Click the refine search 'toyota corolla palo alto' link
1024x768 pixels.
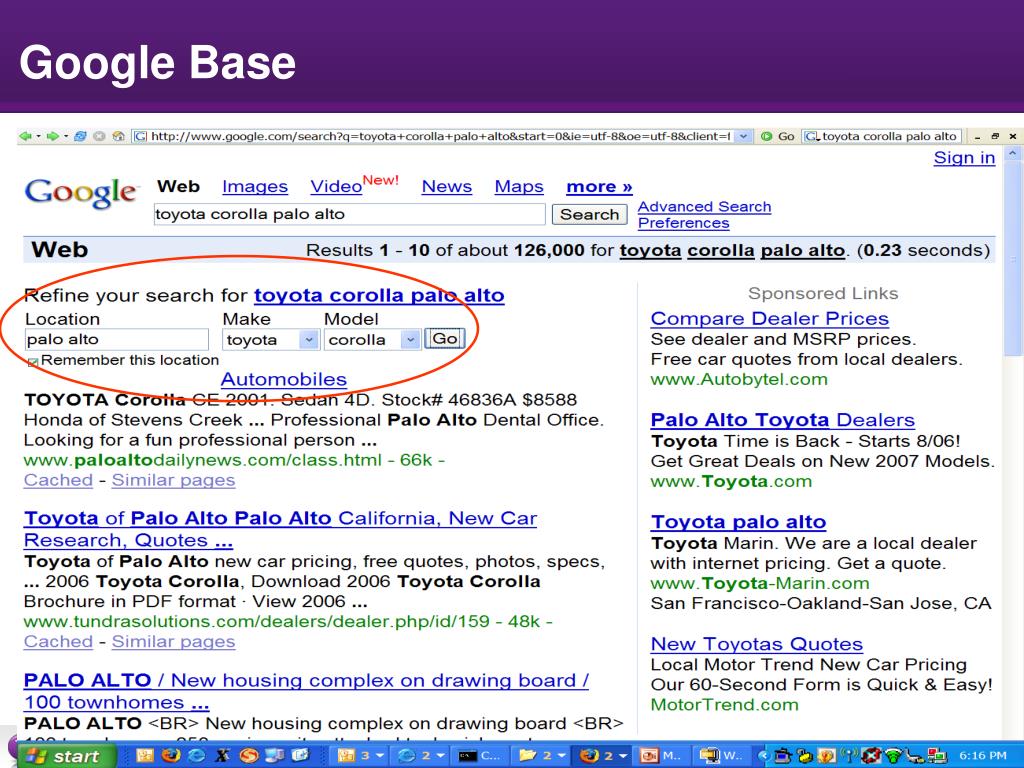[379, 296]
